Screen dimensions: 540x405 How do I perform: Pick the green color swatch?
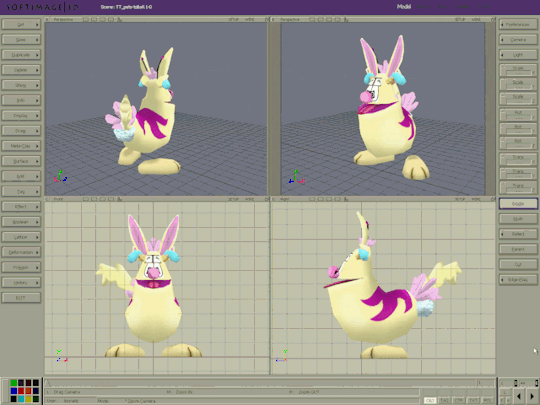(x=14, y=383)
